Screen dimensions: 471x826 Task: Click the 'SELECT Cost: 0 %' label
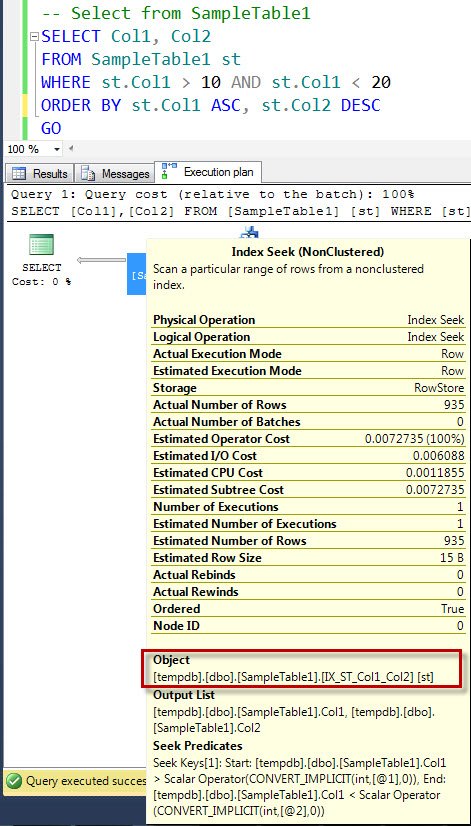42,274
